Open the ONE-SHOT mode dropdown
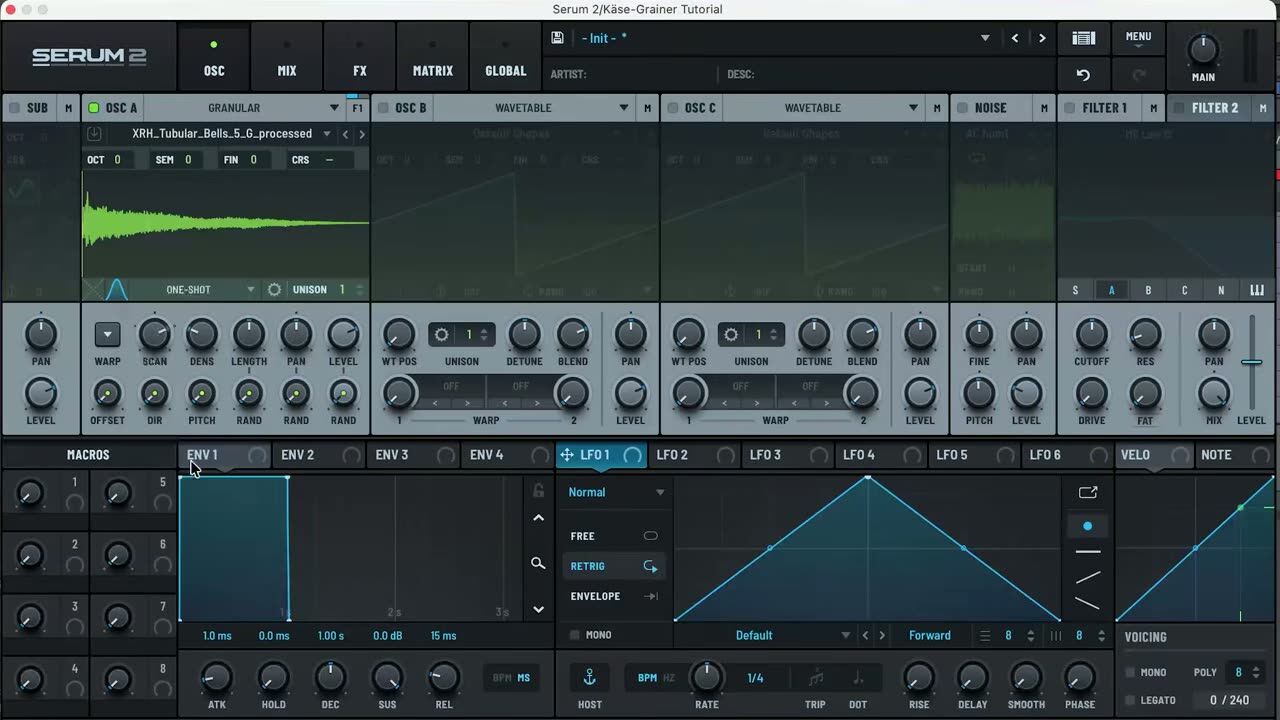 coord(196,290)
